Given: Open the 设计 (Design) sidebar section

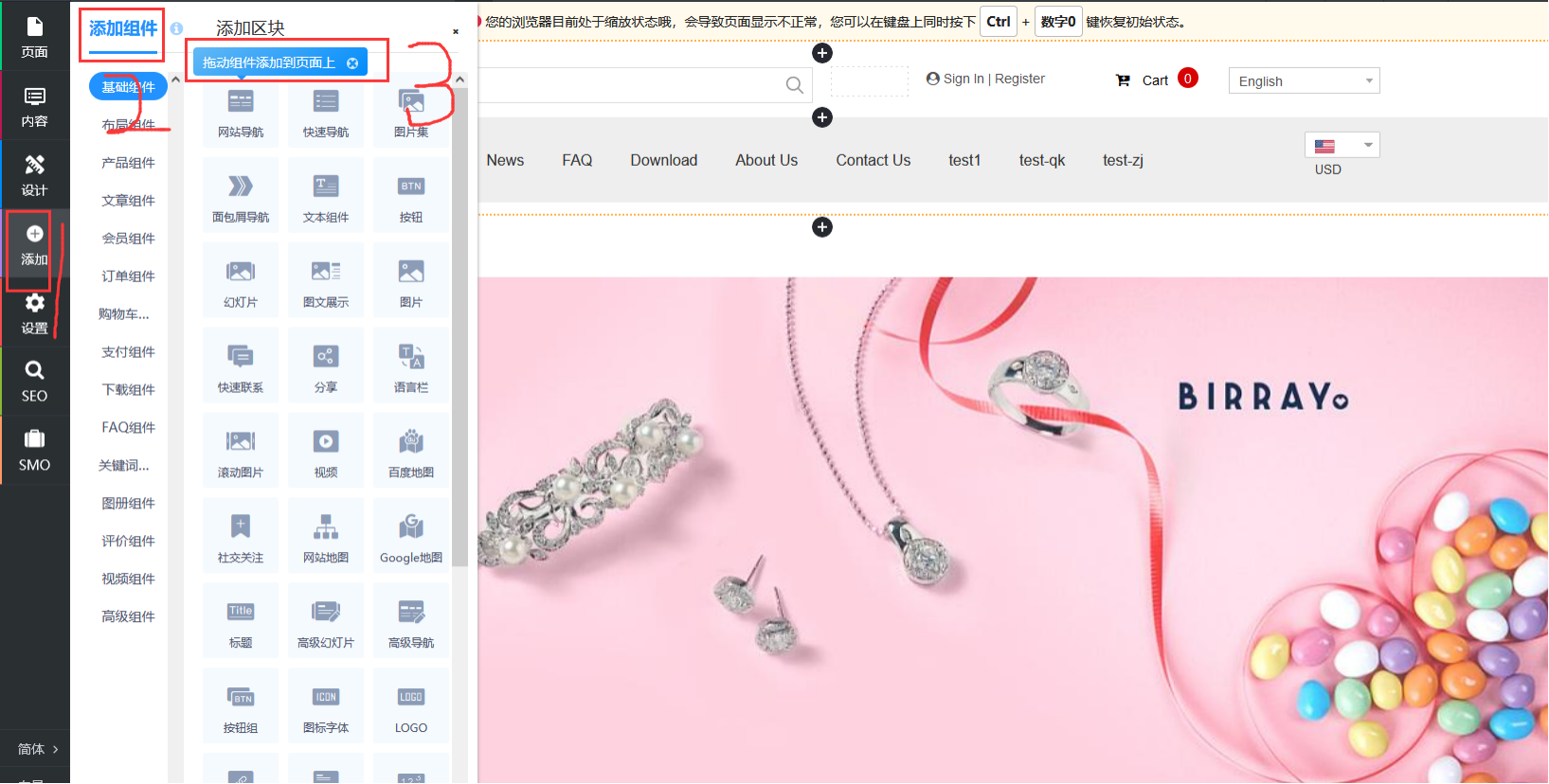Looking at the screenshot, I should [34, 175].
